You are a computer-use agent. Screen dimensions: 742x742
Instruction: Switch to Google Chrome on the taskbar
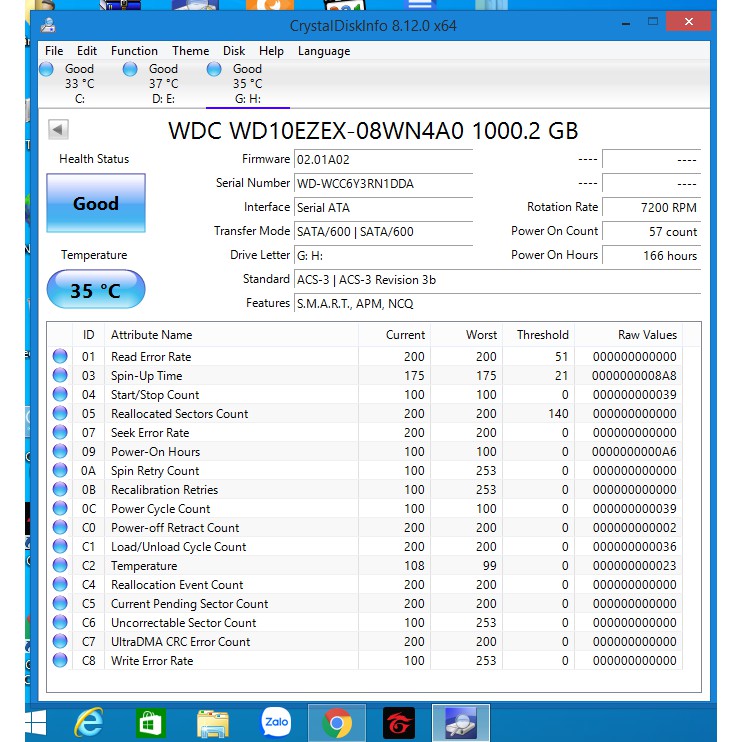click(337, 723)
